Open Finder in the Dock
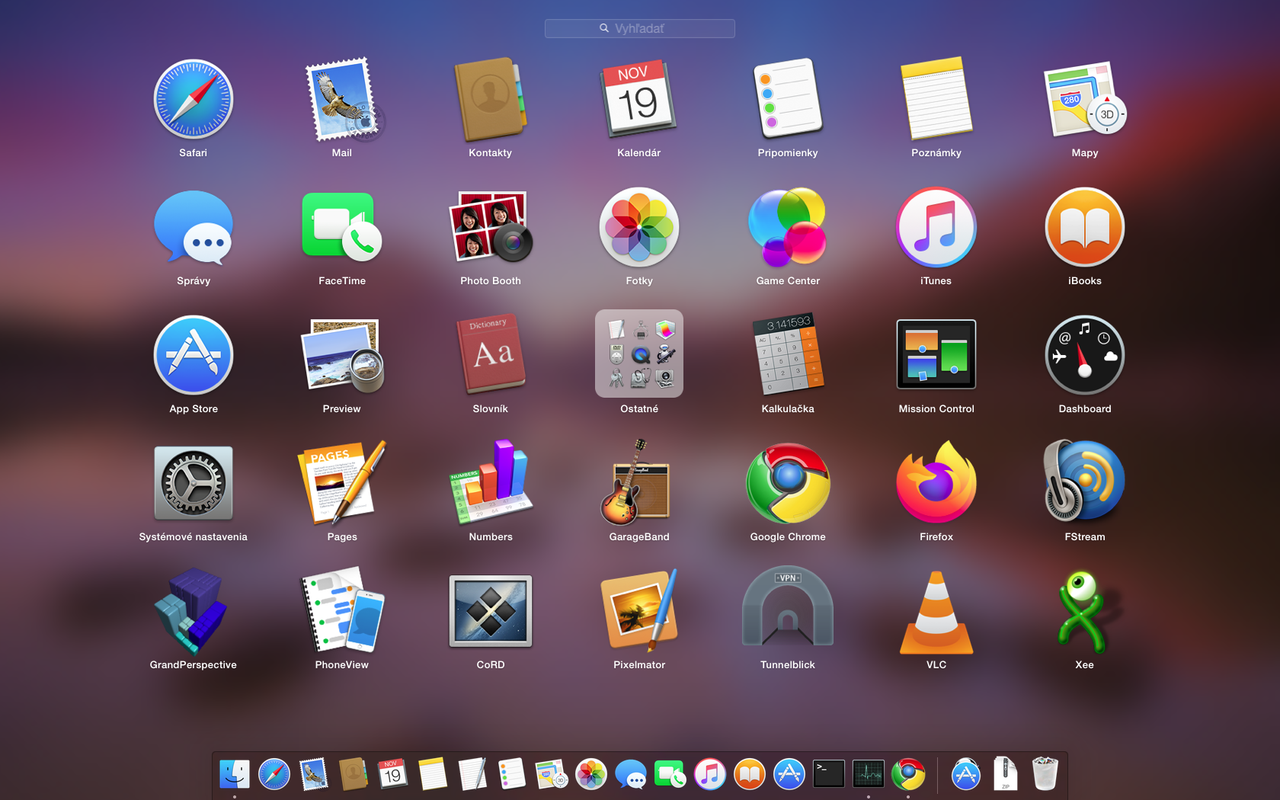This screenshot has height=800, width=1280. coord(235,773)
